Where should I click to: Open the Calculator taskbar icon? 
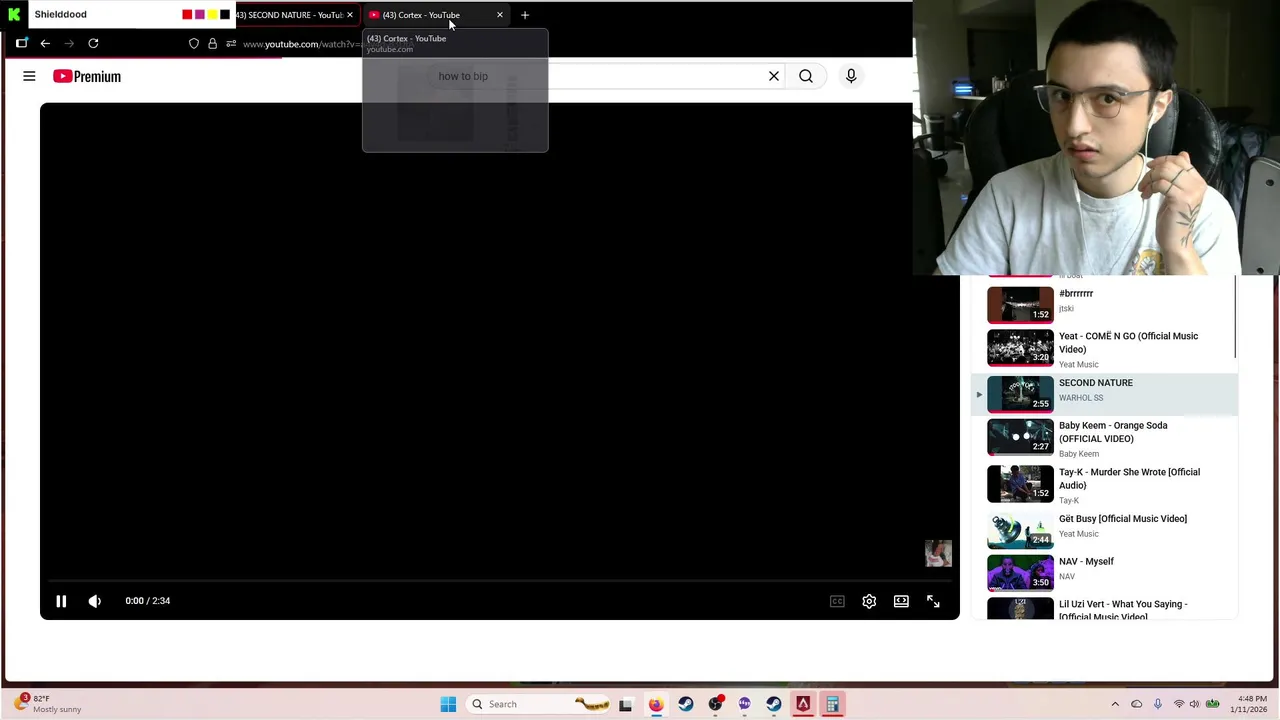(x=832, y=704)
